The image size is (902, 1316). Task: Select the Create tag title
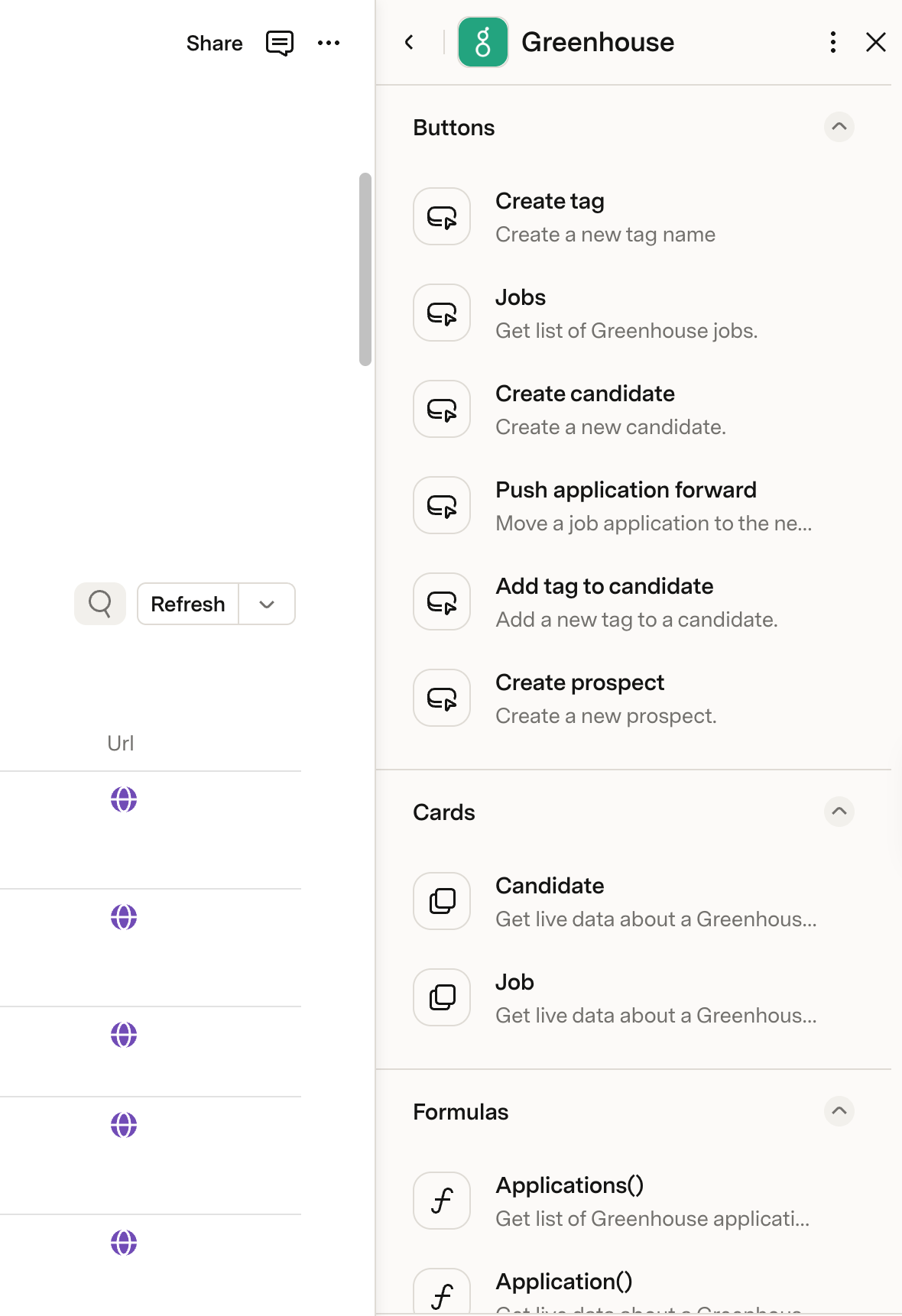[550, 201]
